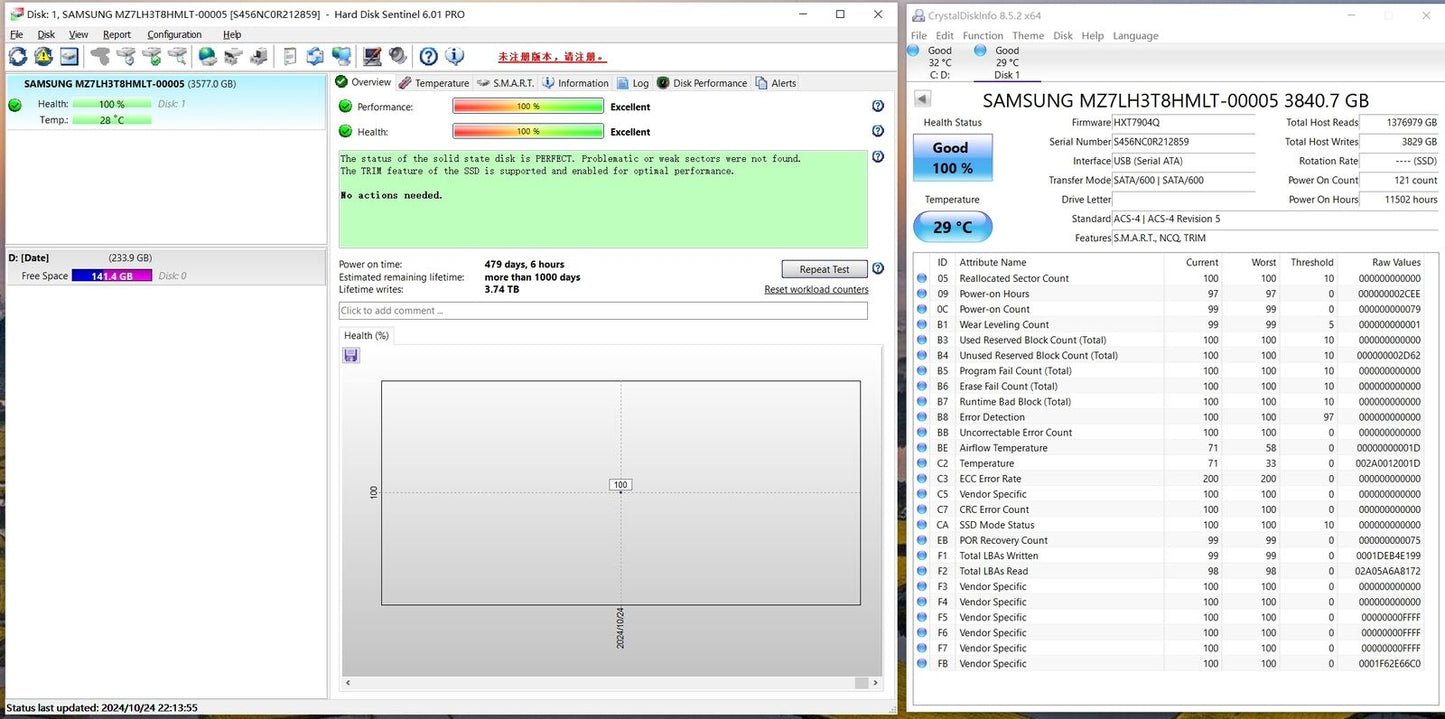
Task: Select the Health (%) graph tab
Action: [366, 335]
